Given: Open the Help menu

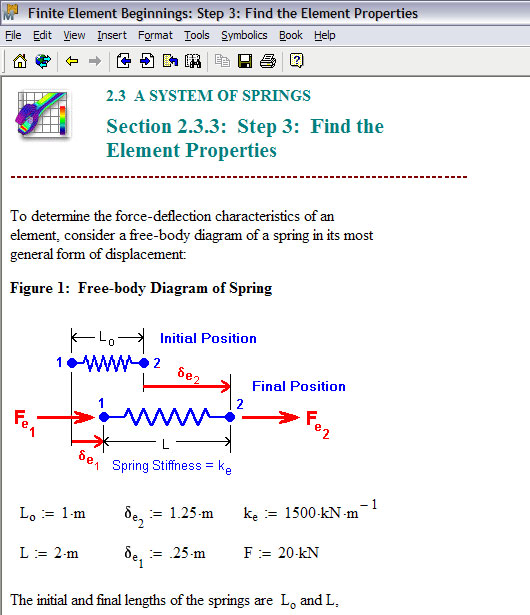Looking at the screenshot, I should tap(324, 35).
